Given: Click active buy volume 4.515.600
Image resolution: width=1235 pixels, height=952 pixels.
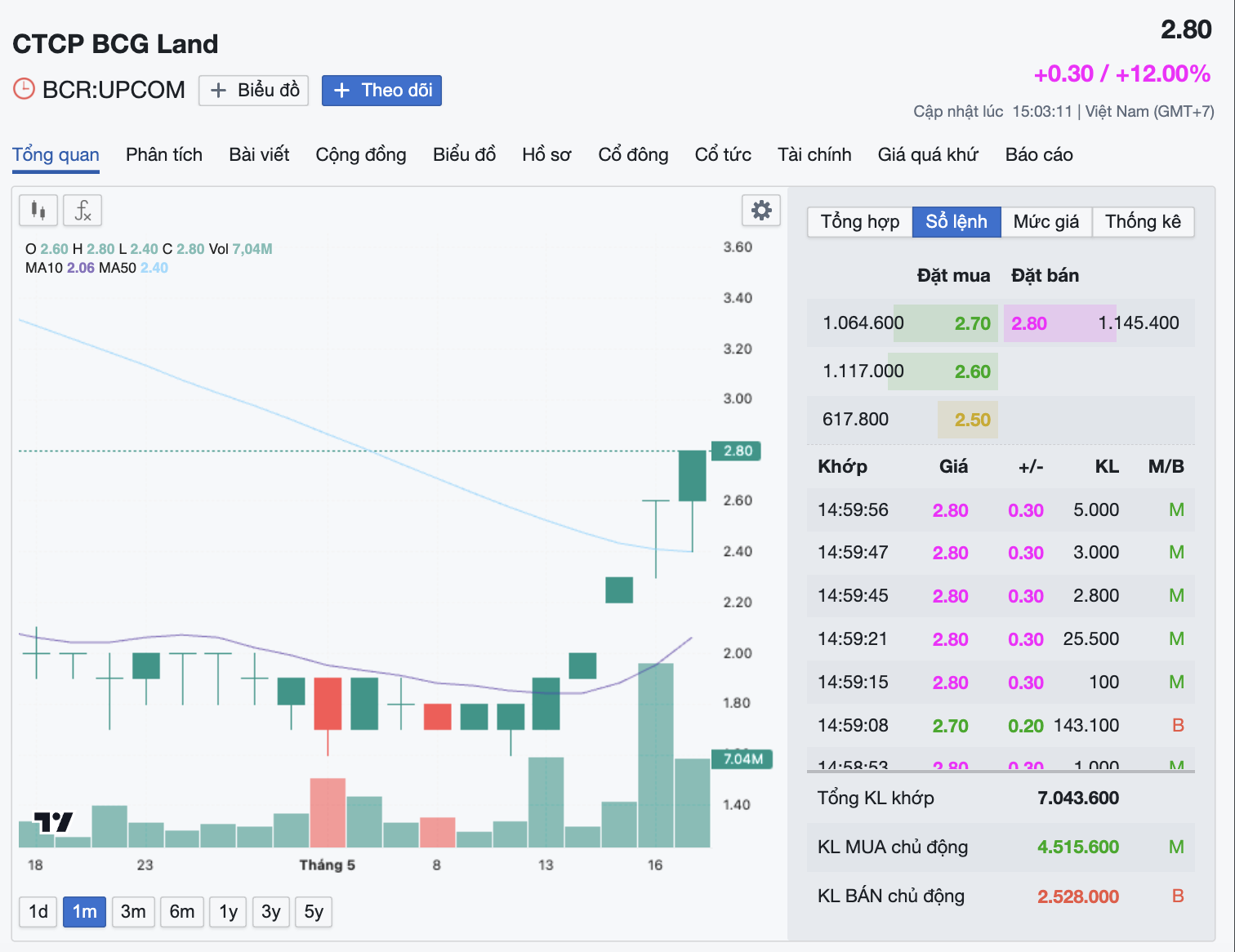Looking at the screenshot, I should click(x=1078, y=847).
